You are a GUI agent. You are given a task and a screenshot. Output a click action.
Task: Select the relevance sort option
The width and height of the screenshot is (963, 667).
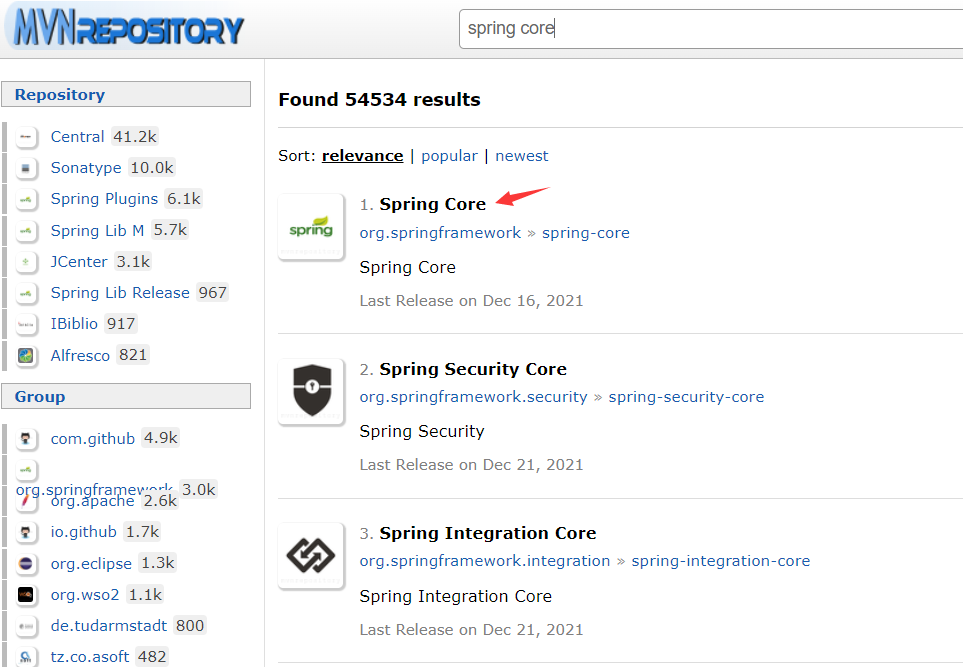coord(362,156)
